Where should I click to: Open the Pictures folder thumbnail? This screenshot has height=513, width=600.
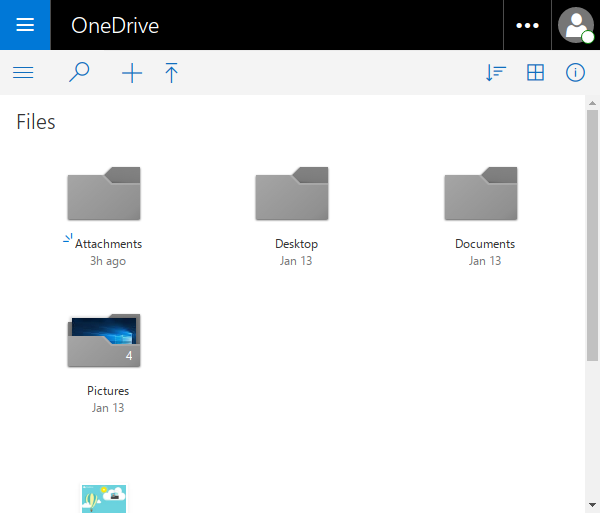104,340
